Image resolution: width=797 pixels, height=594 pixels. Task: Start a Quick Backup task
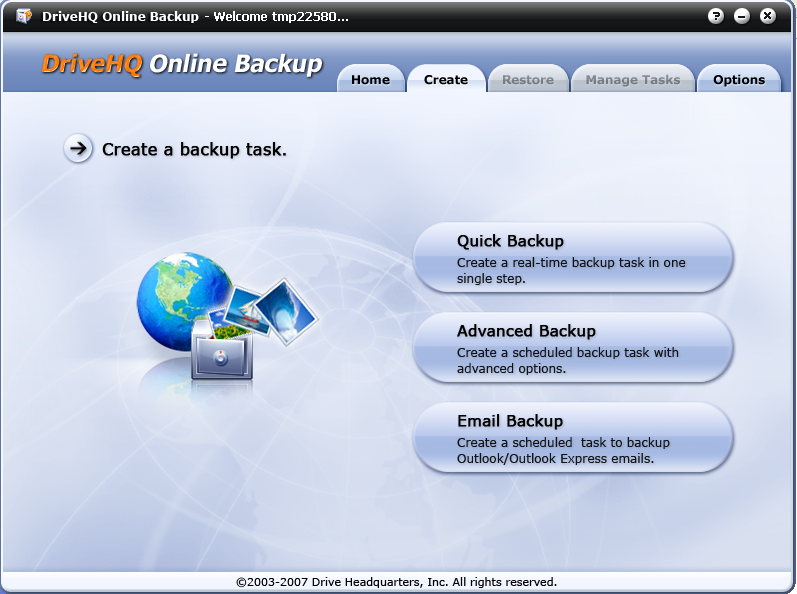tap(573, 258)
